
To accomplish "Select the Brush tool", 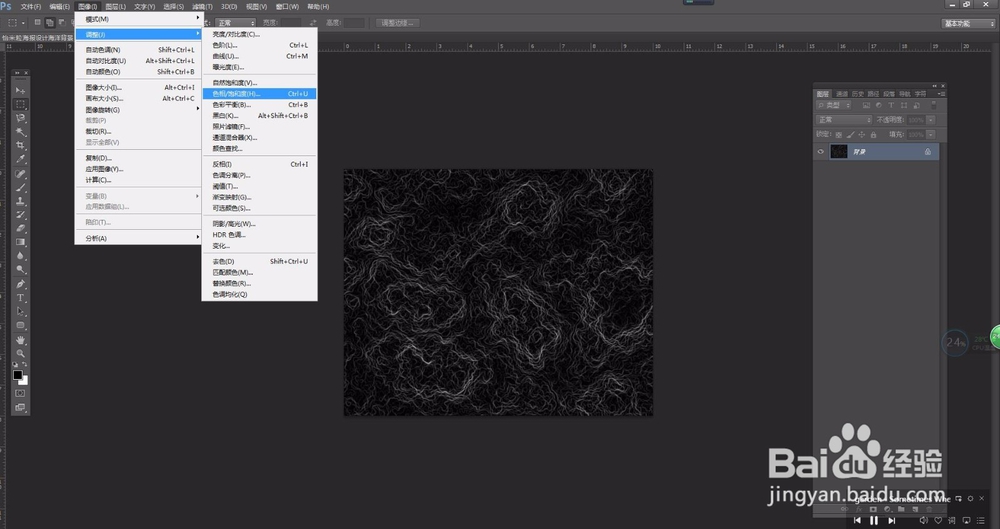I will click(20, 188).
